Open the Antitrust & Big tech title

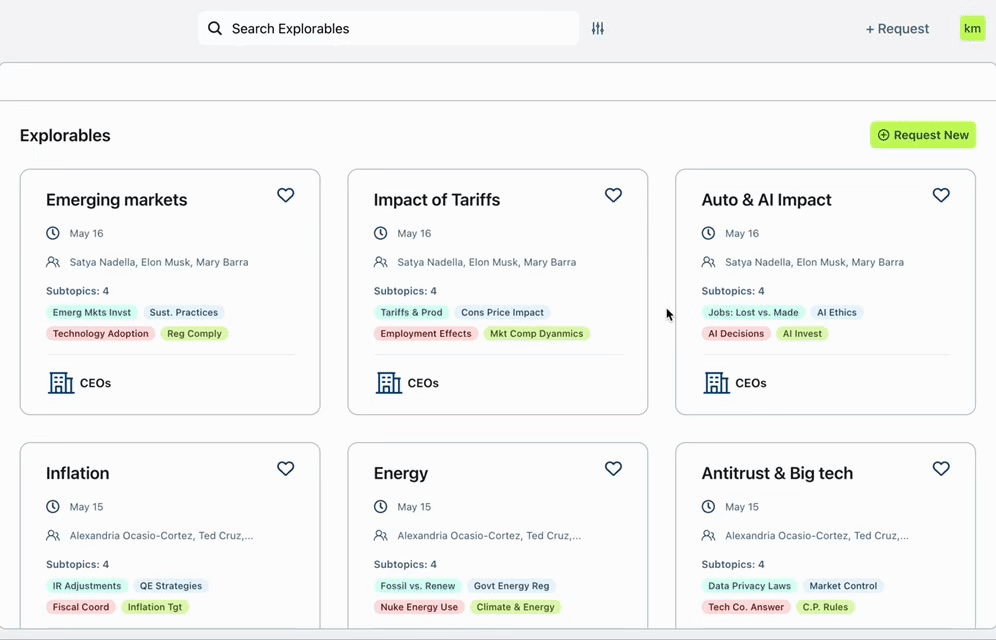click(777, 473)
